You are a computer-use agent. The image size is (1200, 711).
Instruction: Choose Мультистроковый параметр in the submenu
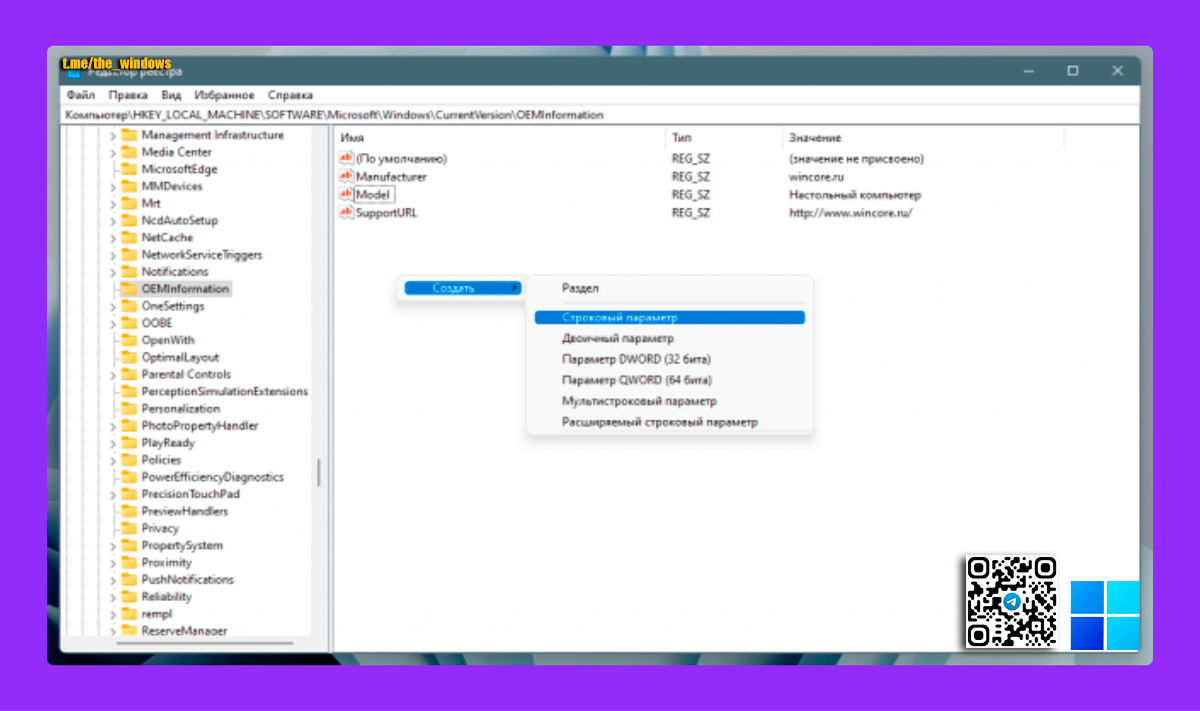point(669,401)
